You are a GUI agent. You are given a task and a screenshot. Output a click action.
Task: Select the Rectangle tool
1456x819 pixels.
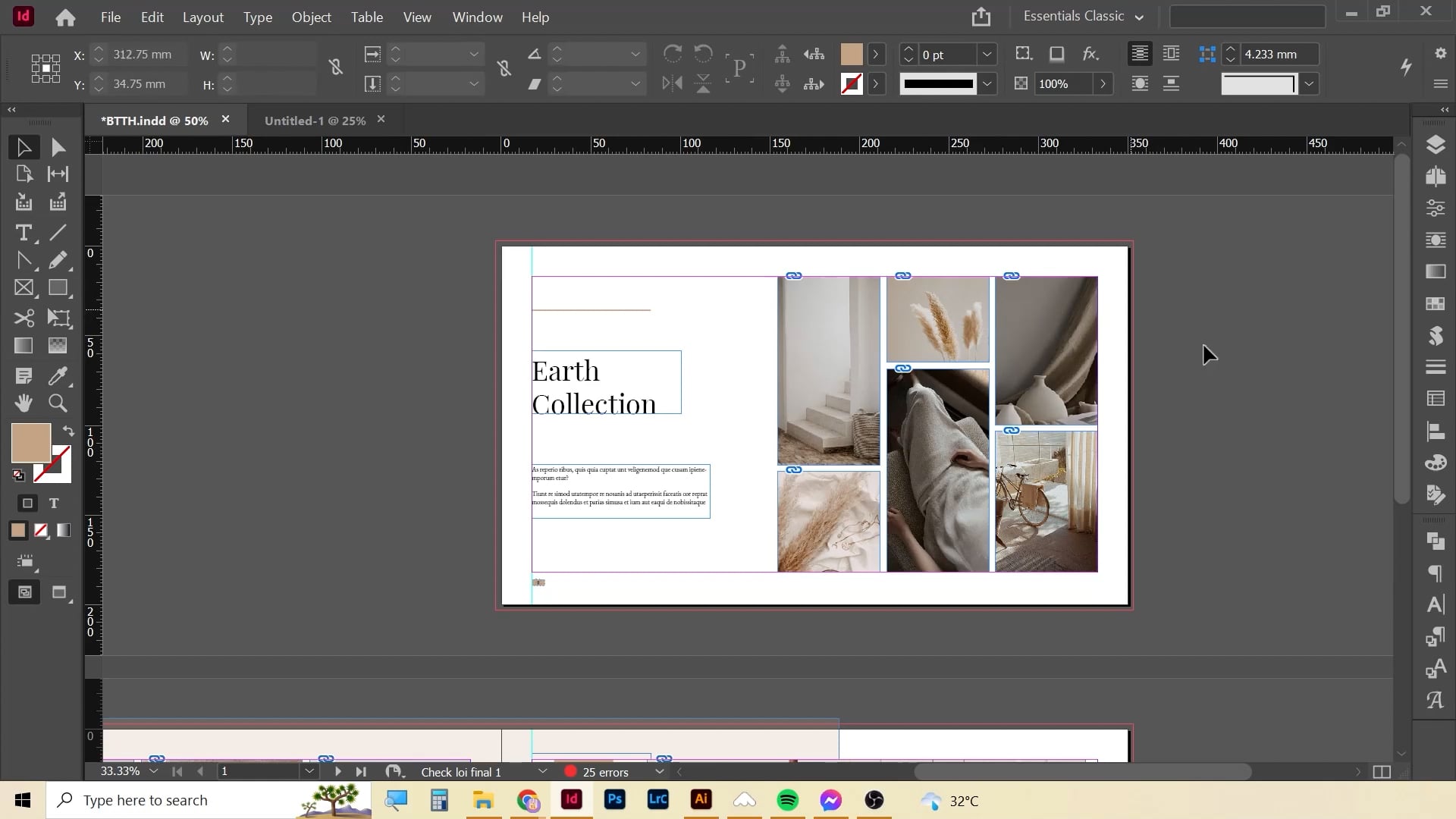pyautogui.click(x=58, y=288)
